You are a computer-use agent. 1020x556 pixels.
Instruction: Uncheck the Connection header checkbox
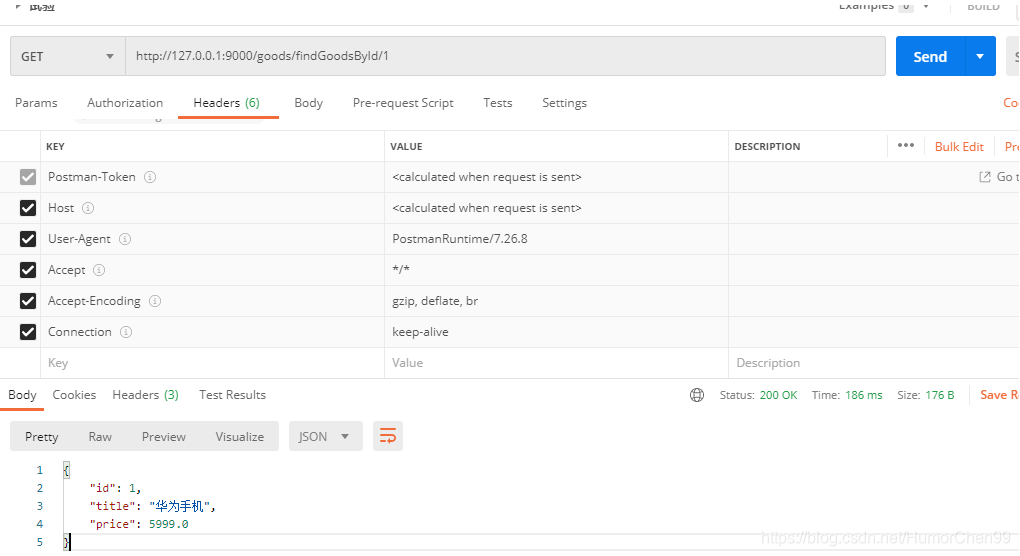tap(28, 332)
